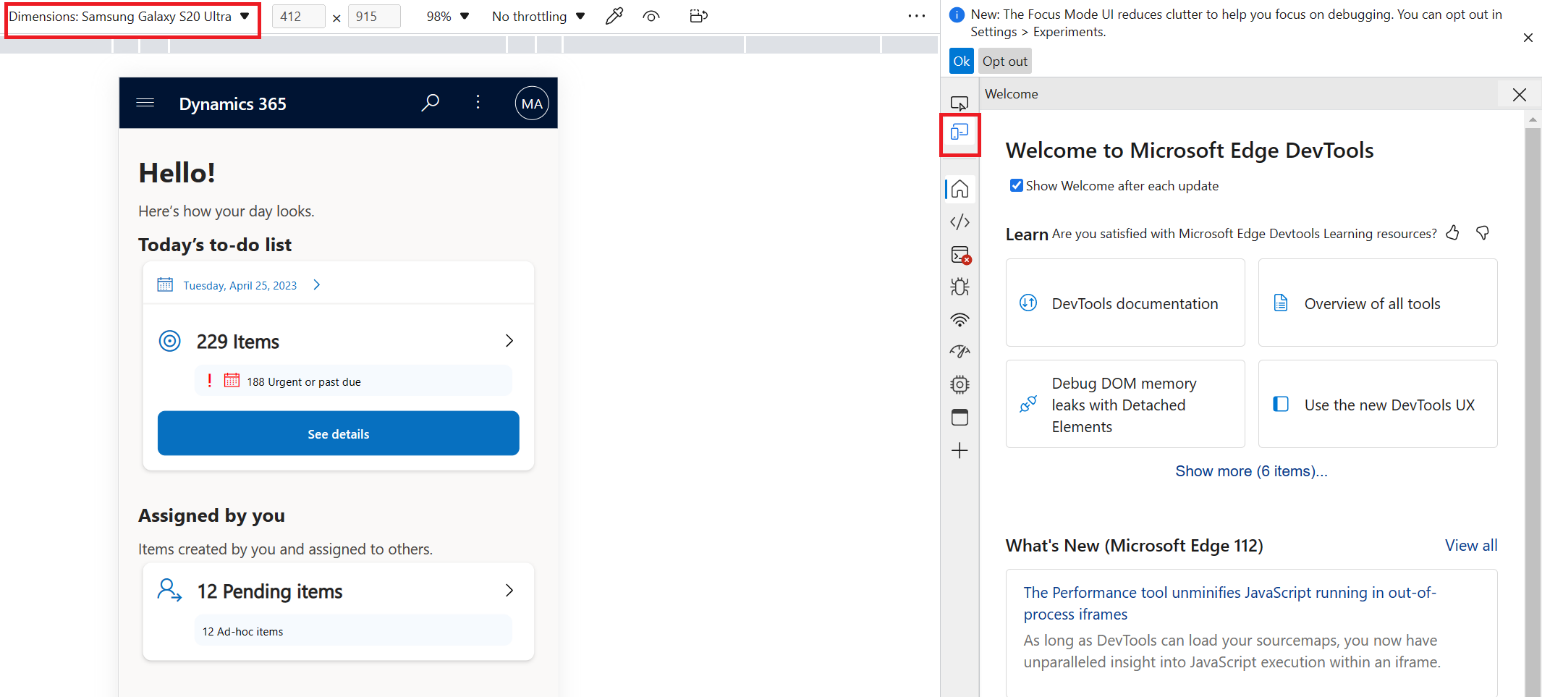Open the Dimensions Samsung Galaxy S20 Ultra dropdown

[x=131, y=17]
